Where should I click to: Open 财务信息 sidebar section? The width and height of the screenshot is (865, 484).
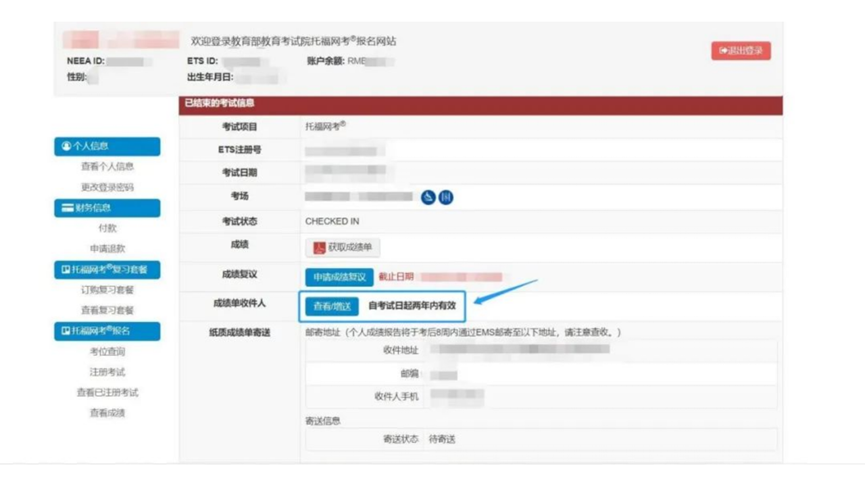tap(107, 208)
